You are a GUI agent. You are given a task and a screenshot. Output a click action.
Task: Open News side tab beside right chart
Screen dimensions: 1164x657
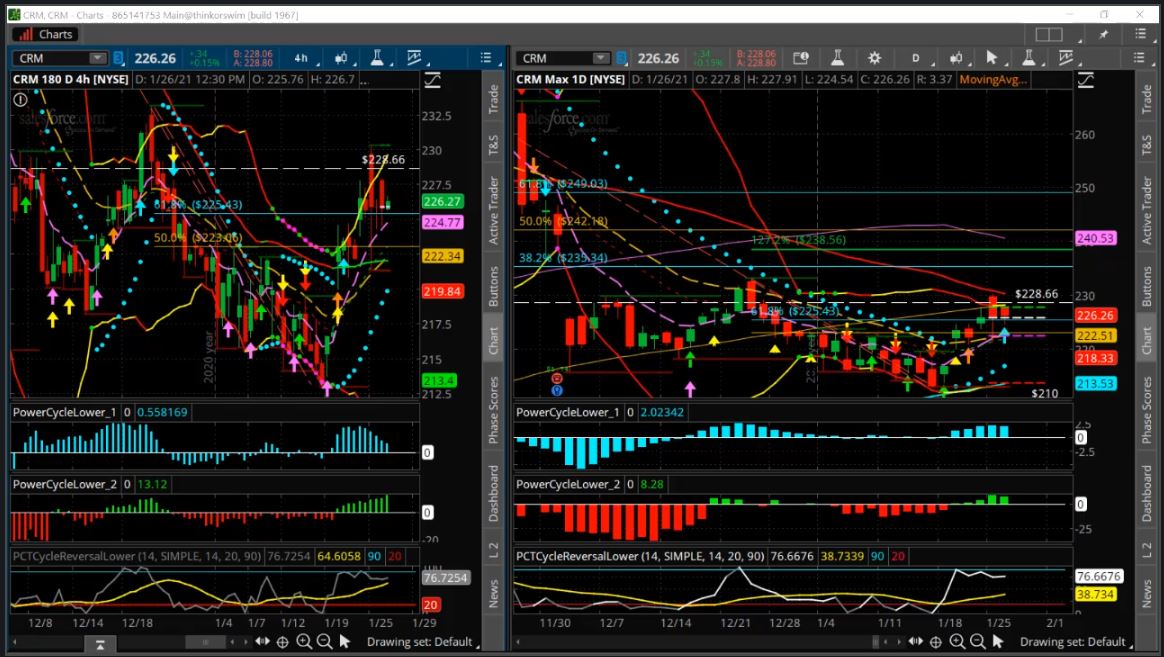coord(1146,593)
